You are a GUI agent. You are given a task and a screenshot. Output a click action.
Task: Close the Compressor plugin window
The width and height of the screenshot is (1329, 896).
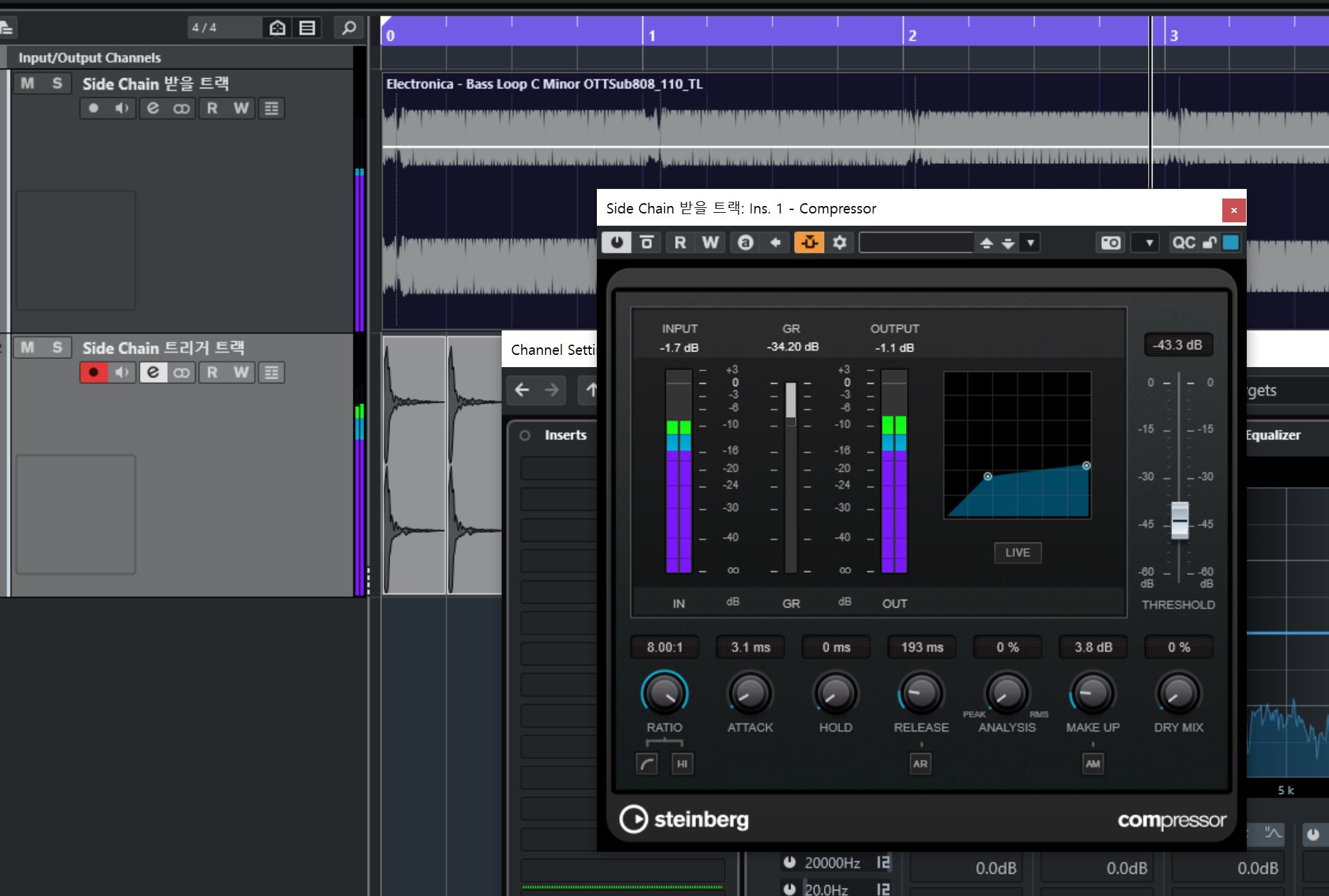tap(1234, 210)
